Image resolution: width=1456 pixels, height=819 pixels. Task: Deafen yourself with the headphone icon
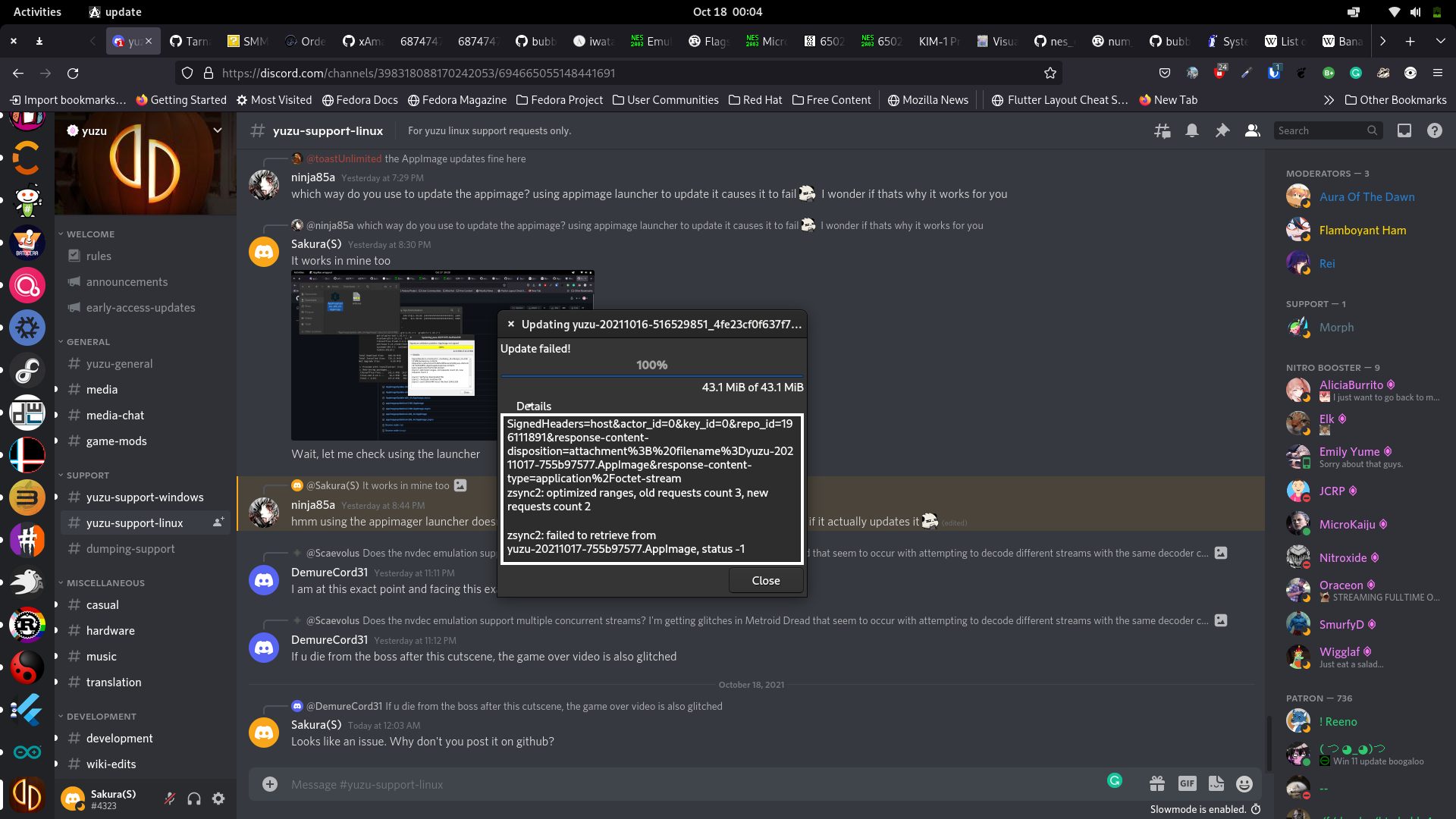pos(193,799)
